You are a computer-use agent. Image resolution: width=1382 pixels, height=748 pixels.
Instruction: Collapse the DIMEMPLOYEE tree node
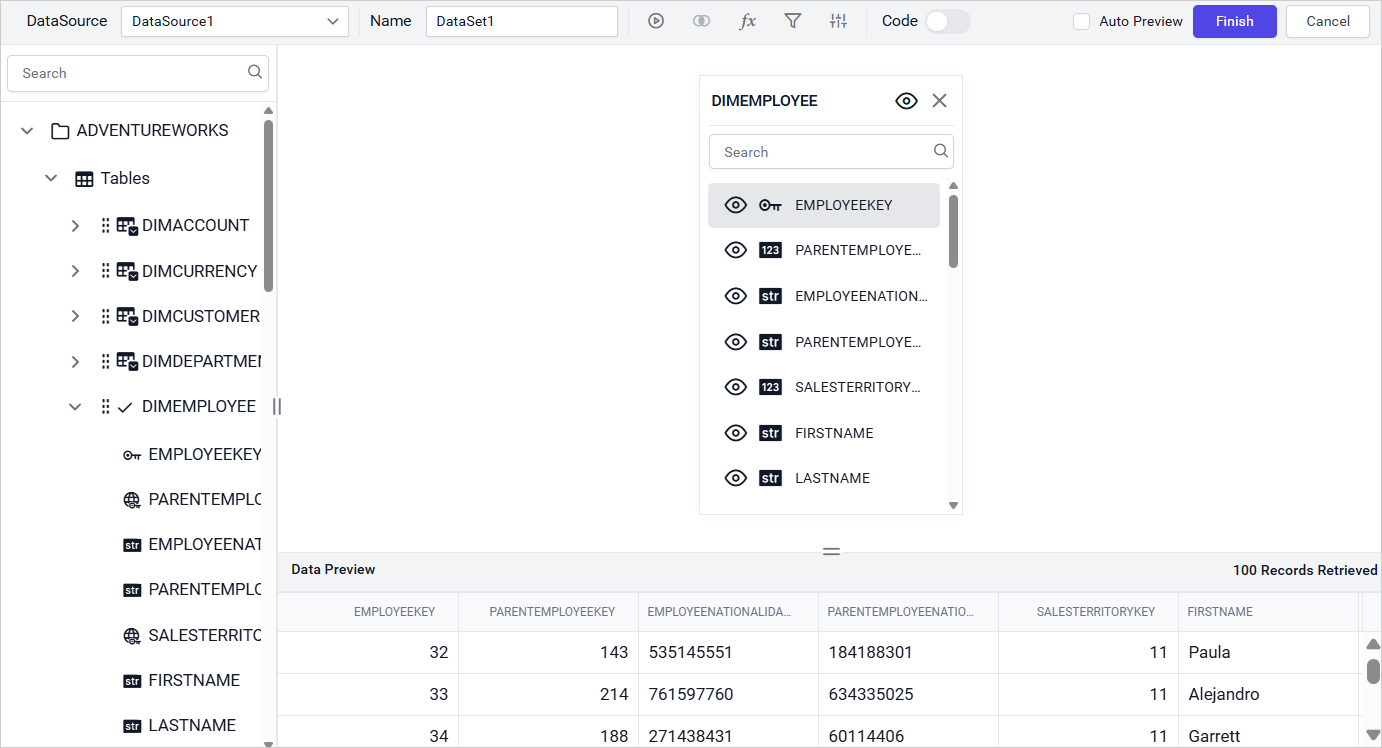pos(75,407)
